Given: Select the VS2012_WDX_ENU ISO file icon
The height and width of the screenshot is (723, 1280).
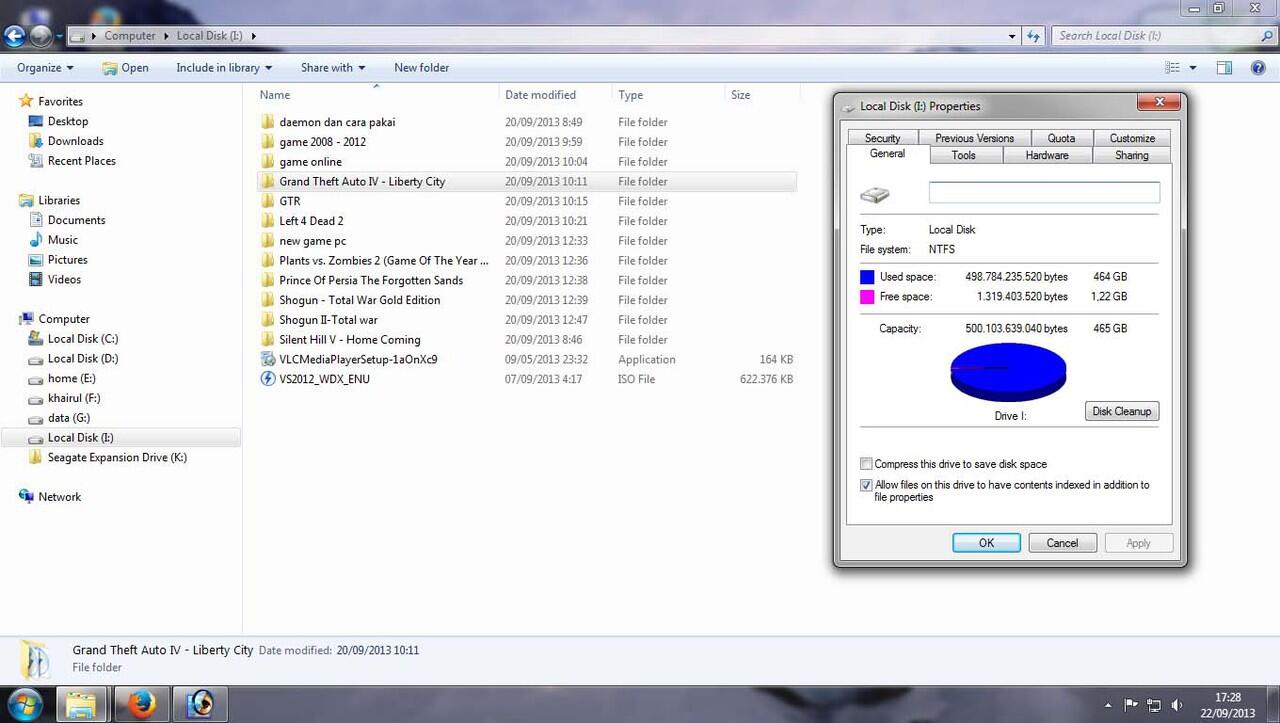Looking at the screenshot, I should 267,379.
